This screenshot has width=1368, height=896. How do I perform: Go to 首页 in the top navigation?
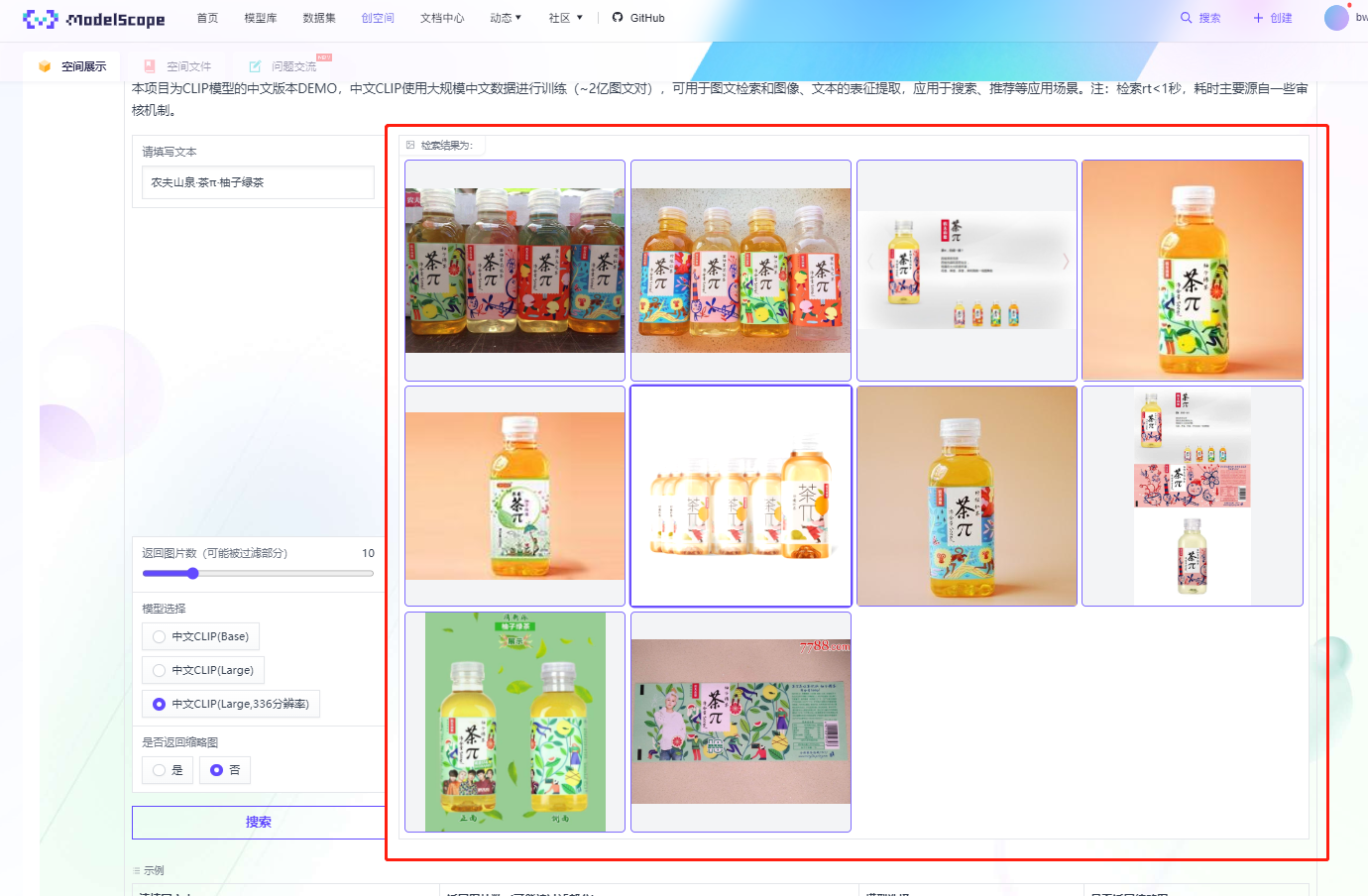[x=207, y=18]
